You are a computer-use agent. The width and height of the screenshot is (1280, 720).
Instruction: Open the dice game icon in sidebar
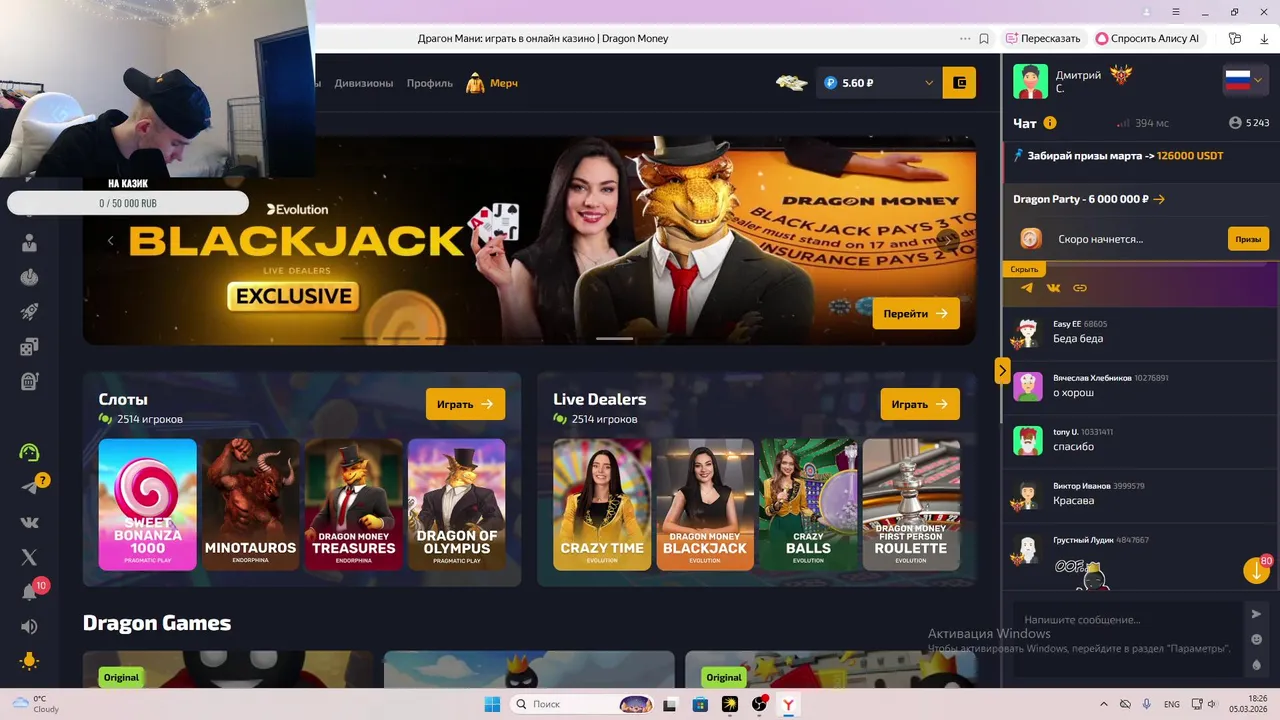point(29,347)
